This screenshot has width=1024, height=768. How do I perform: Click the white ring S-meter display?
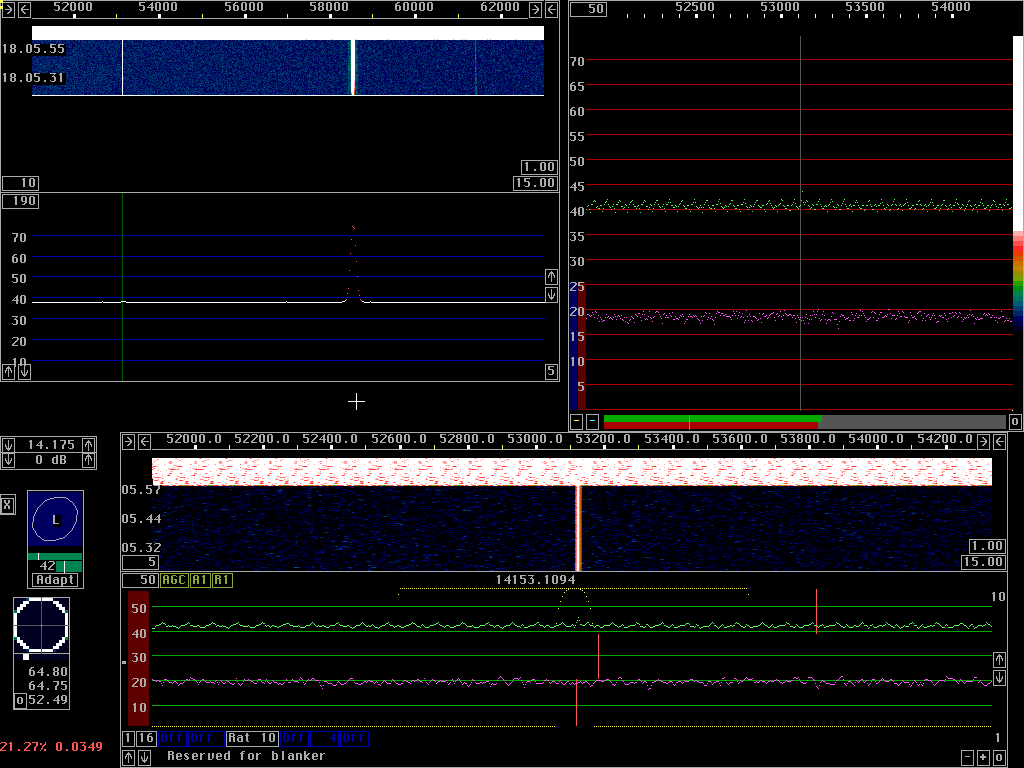click(x=41, y=625)
